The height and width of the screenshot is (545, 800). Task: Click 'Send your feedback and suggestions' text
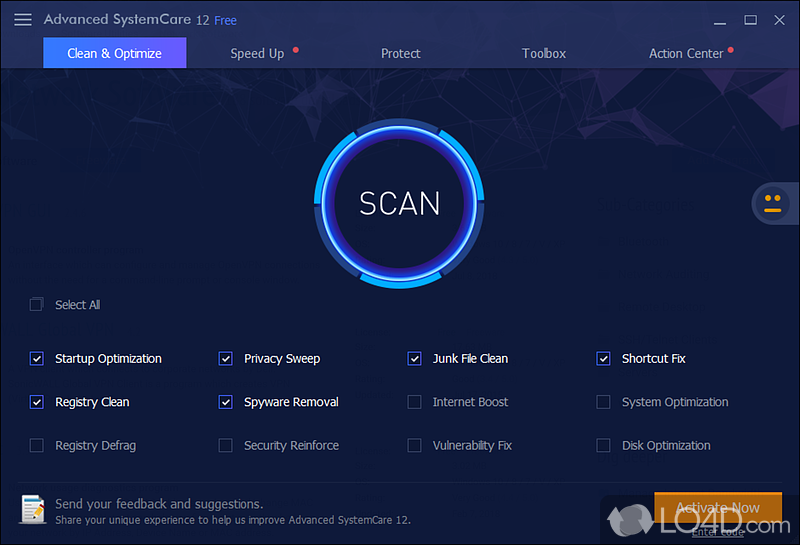coord(159,504)
